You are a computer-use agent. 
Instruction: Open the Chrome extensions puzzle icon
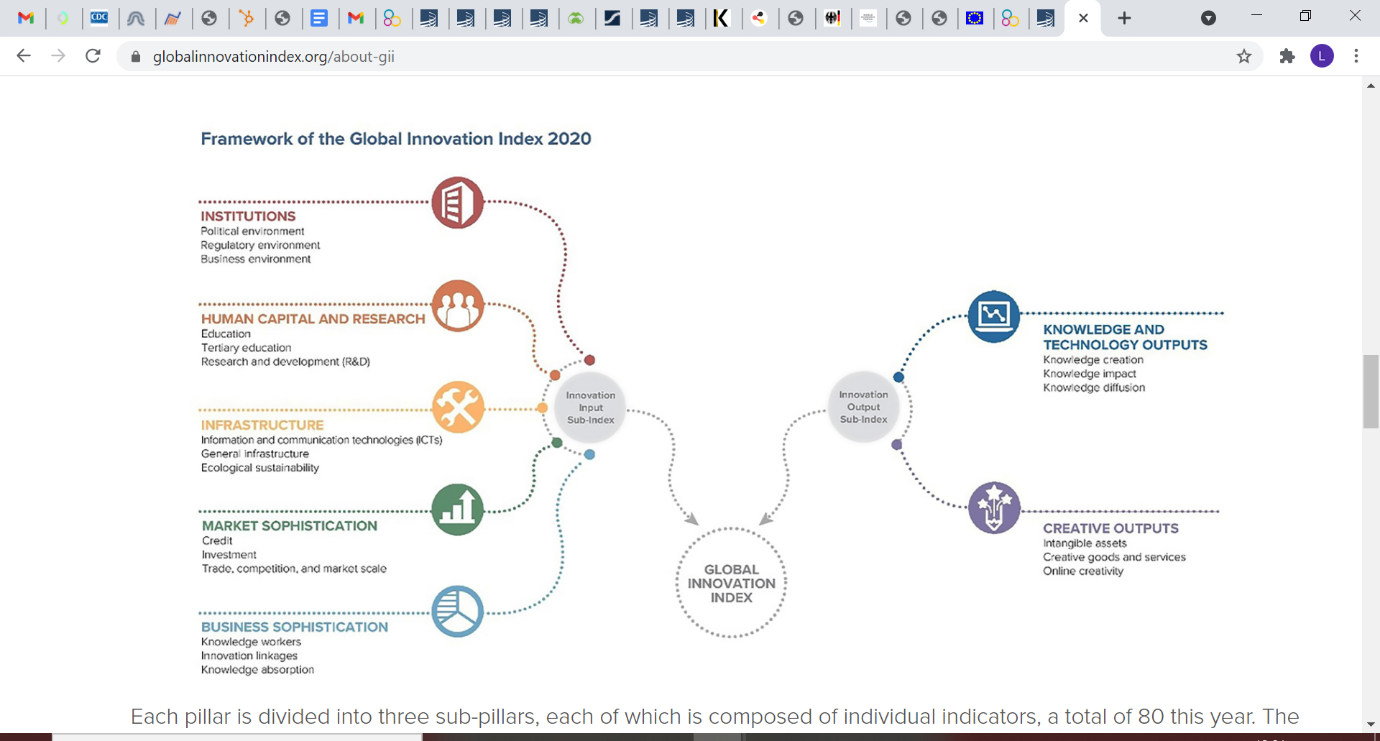[1287, 57]
